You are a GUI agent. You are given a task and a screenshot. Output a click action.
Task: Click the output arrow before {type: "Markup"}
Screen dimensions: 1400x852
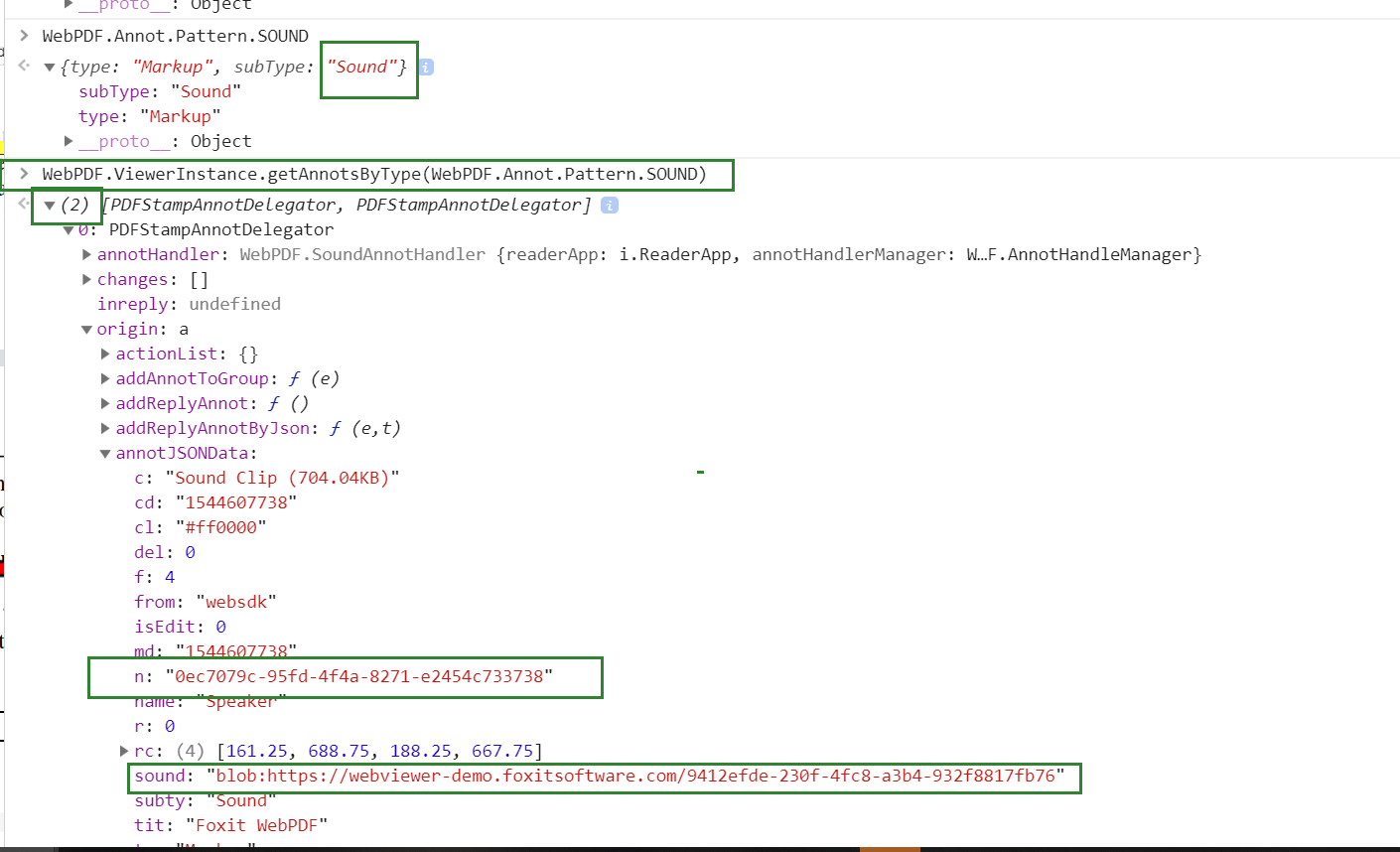click(24, 66)
